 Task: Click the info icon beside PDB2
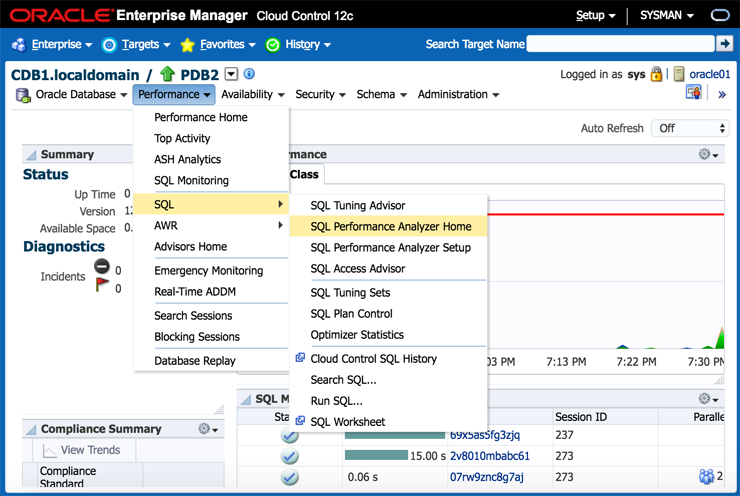tap(249, 74)
